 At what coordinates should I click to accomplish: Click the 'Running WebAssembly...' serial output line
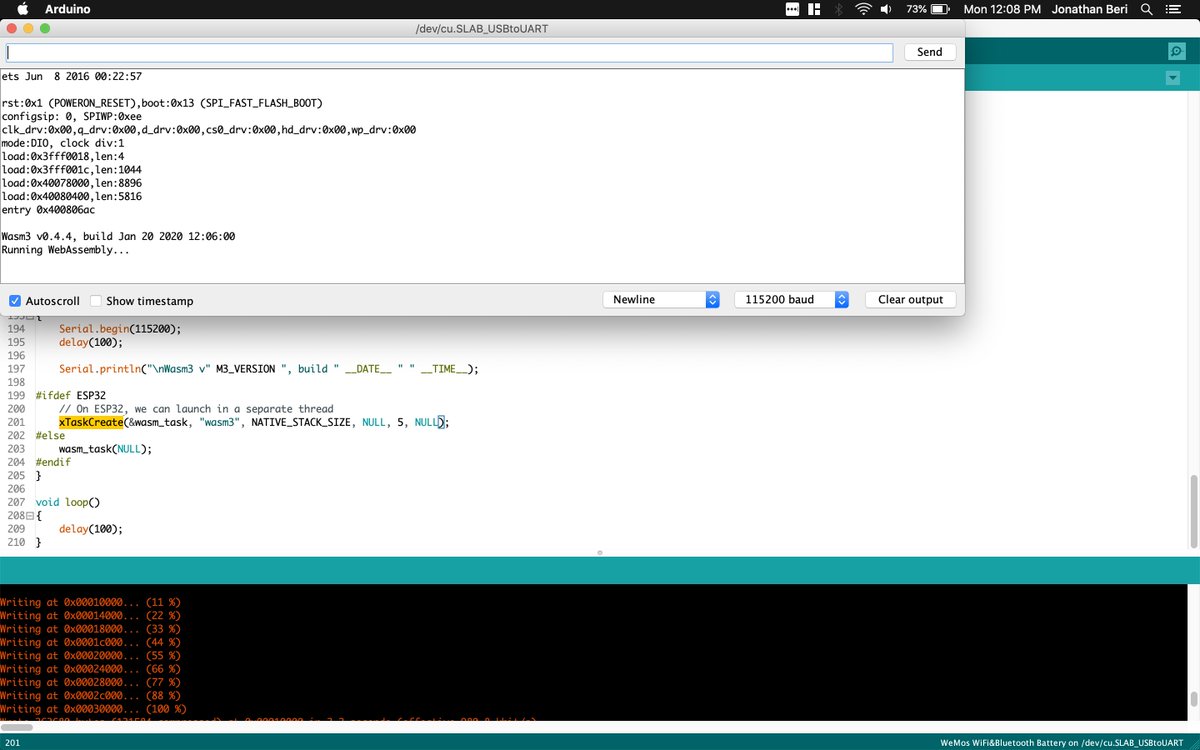(65, 250)
